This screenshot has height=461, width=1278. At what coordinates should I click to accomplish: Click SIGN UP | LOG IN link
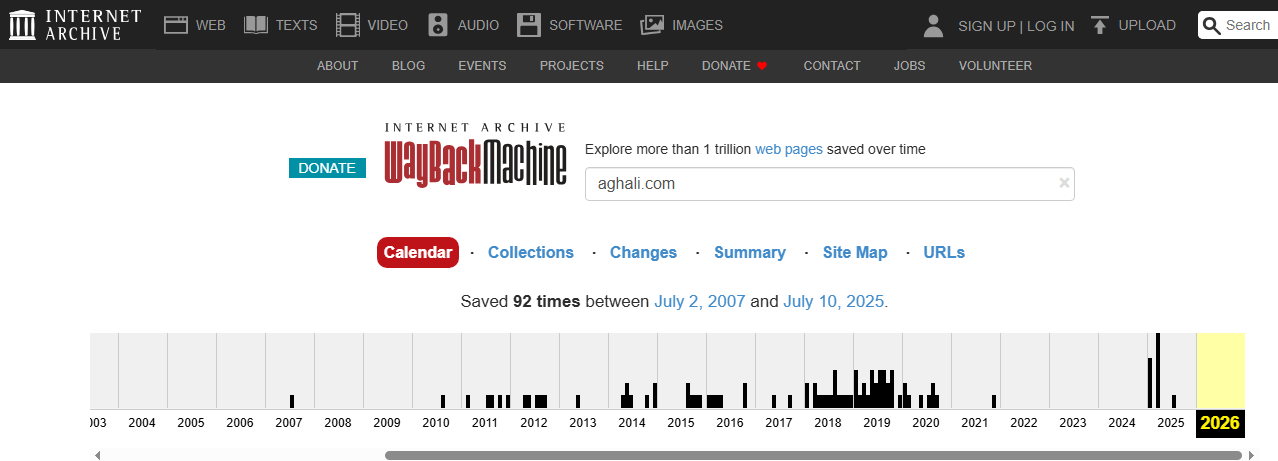click(1016, 26)
